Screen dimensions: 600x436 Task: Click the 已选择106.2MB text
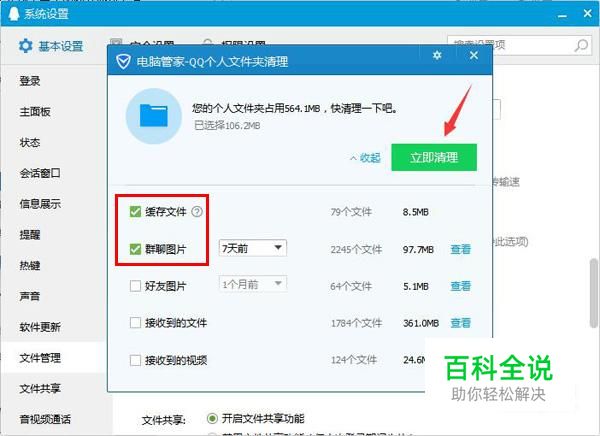pyautogui.click(x=227, y=126)
